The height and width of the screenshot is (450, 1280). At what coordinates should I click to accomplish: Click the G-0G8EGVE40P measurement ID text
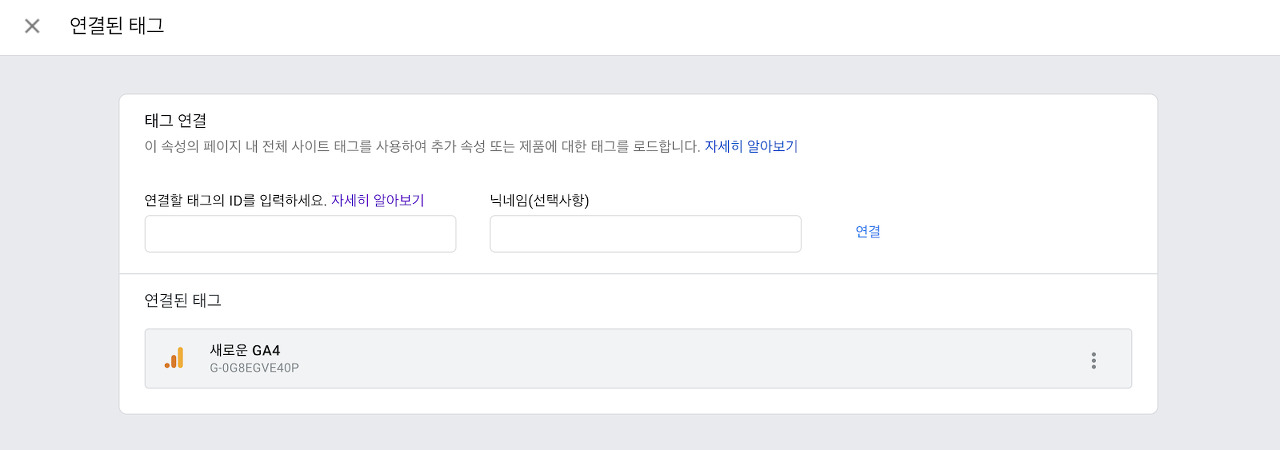(254, 368)
